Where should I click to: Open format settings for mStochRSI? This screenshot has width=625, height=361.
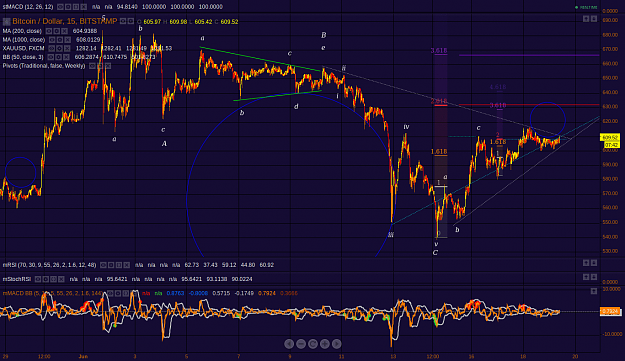46,279
